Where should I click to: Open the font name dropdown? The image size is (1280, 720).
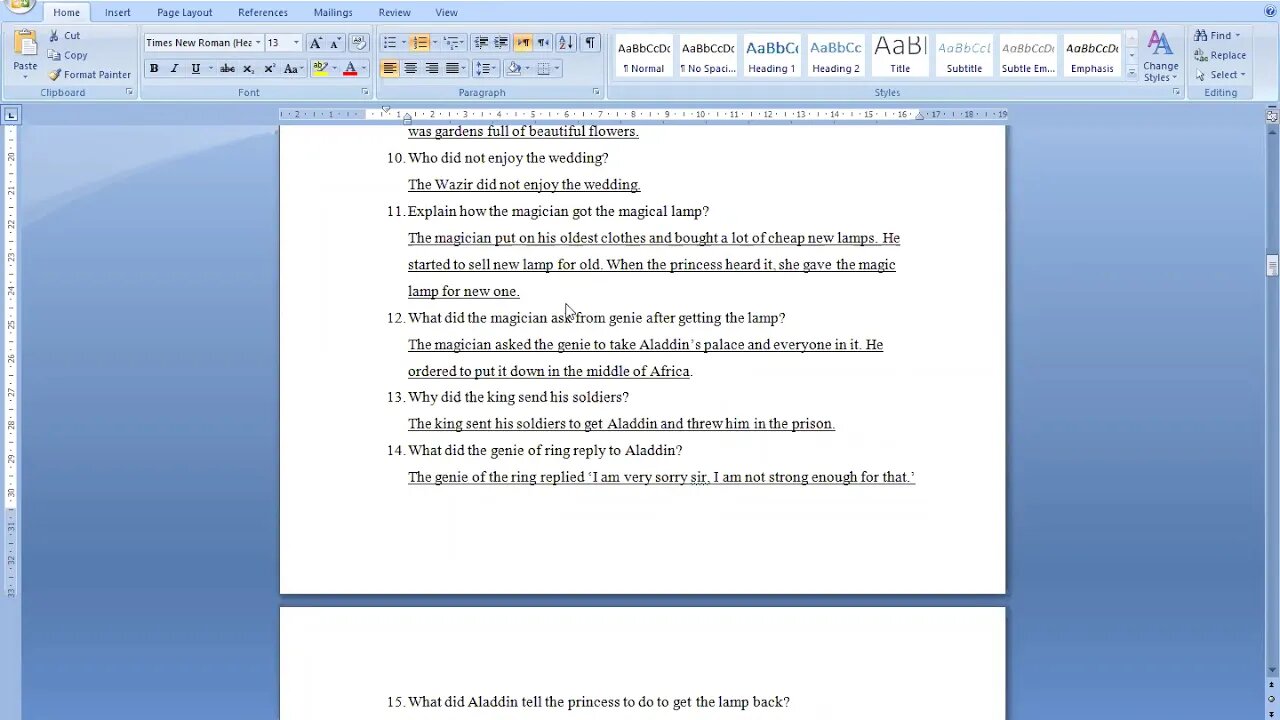258,42
